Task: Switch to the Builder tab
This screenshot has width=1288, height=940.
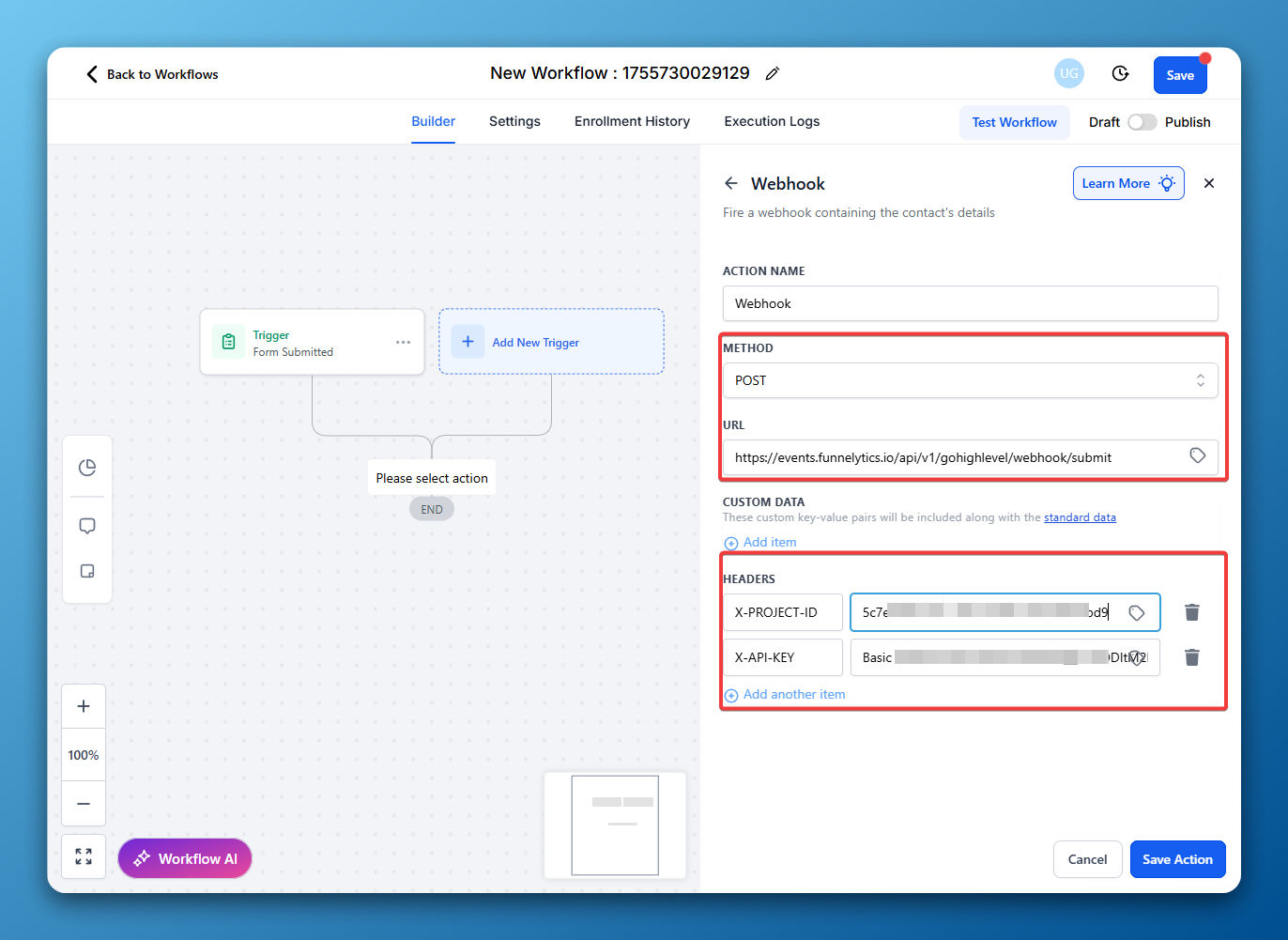Action: pyautogui.click(x=434, y=121)
